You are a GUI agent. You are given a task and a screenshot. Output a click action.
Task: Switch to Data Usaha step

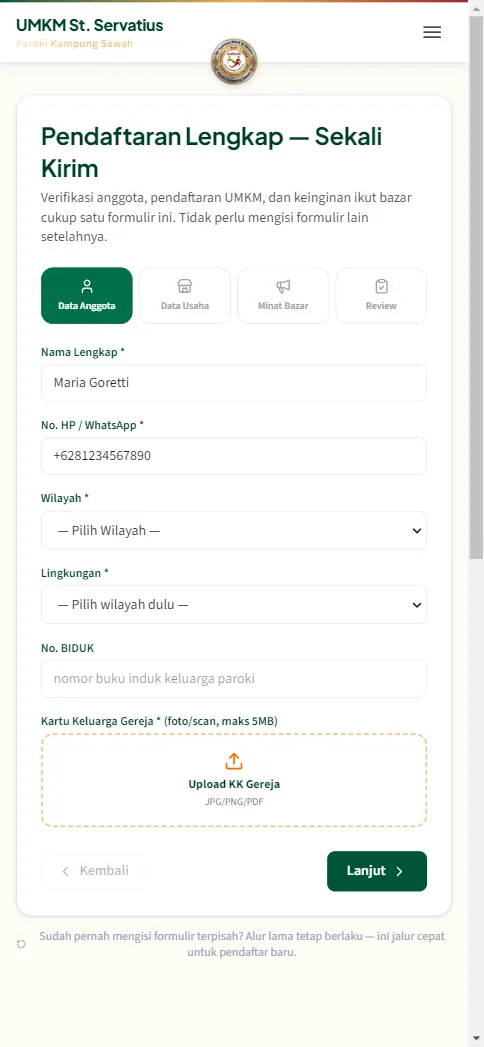click(x=185, y=296)
